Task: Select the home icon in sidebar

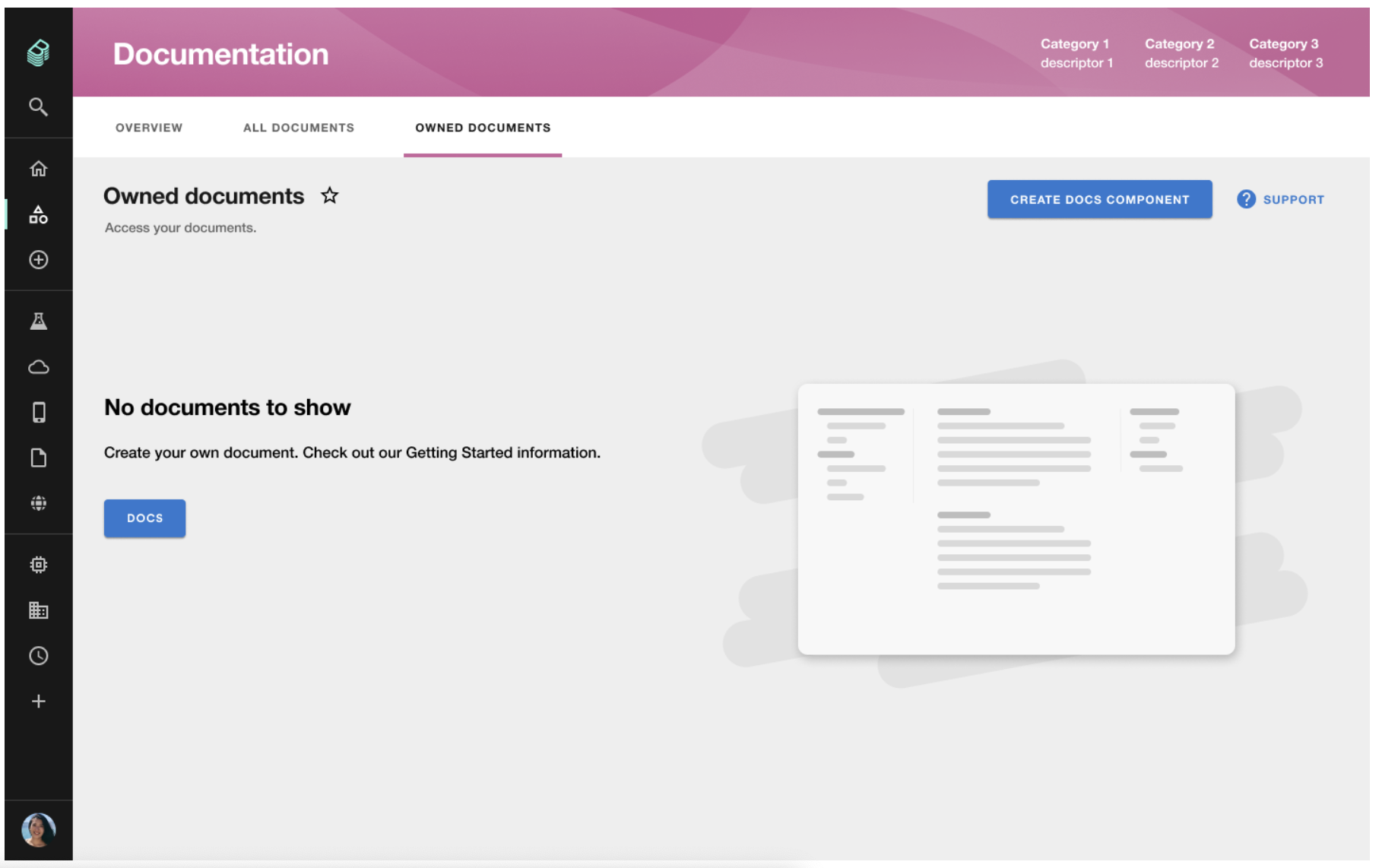Action: coord(38,168)
